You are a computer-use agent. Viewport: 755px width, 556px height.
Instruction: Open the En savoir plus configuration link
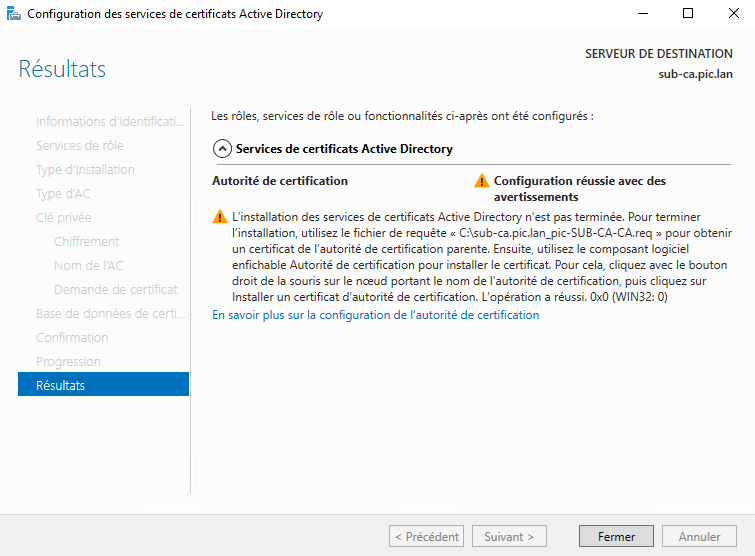(376, 315)
